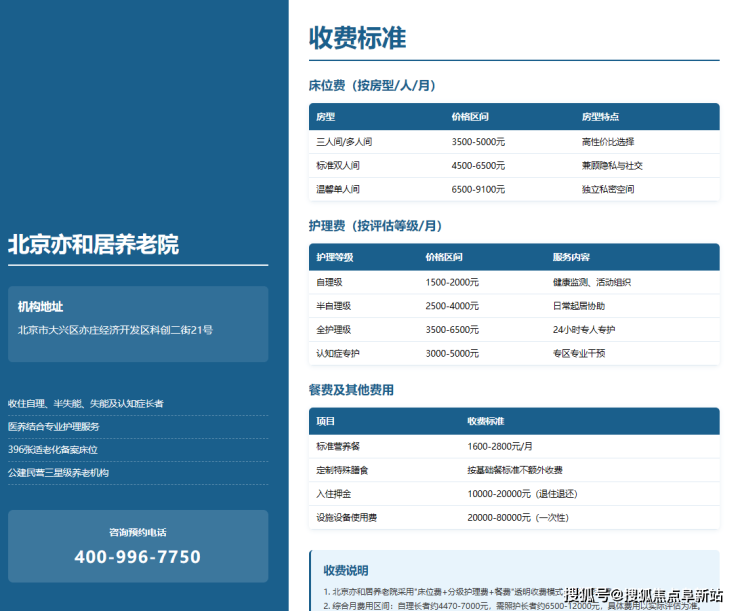Select the 设施设备使用费 row label
740x611 pixels.
pos(346,518)
